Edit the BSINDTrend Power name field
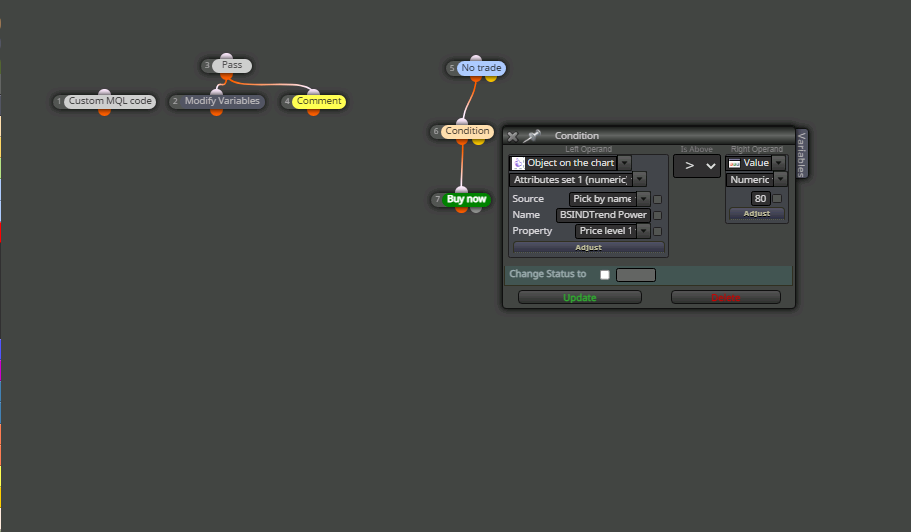 [x=603, y=215]
